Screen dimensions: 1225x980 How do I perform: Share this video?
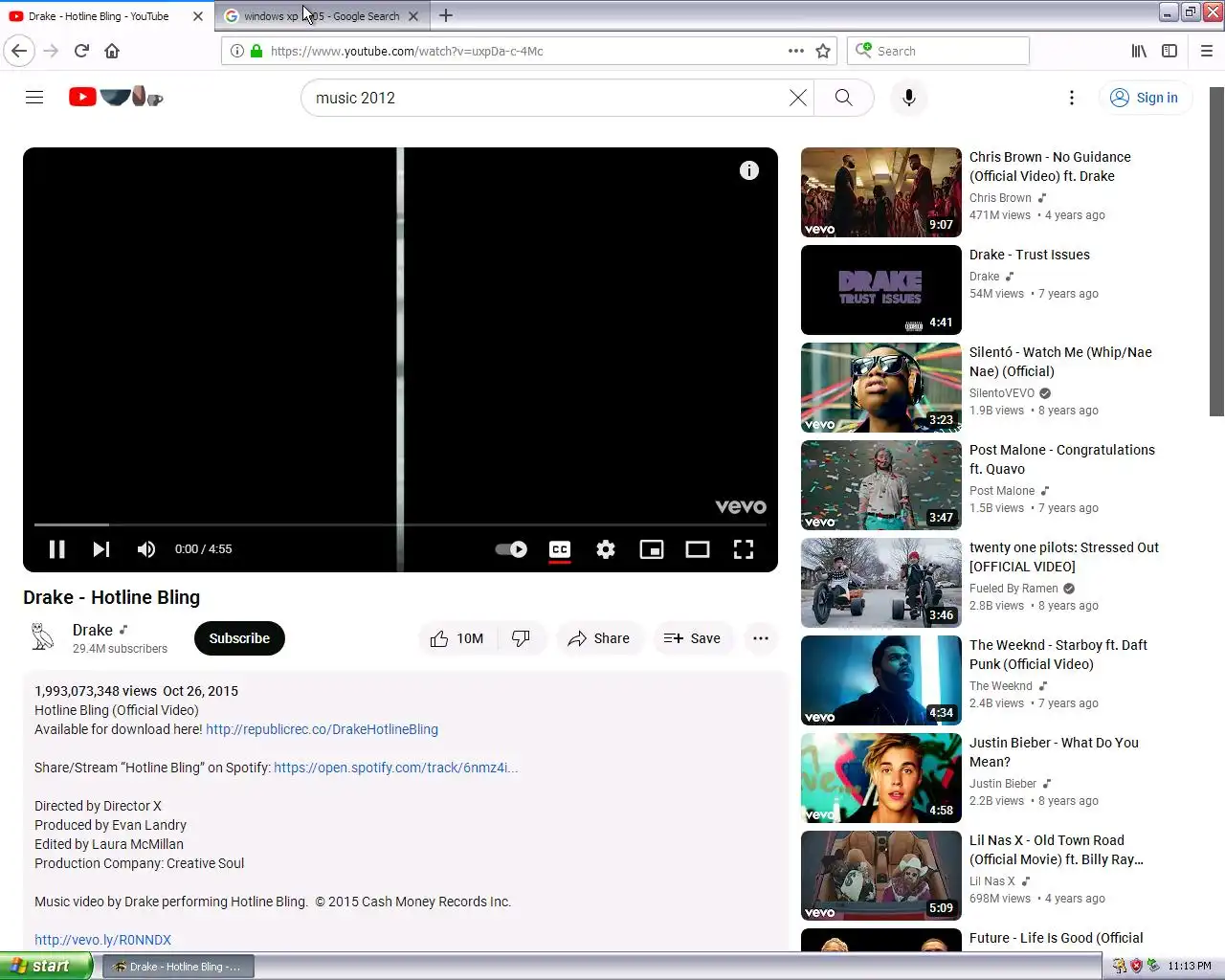click(598, 638)
